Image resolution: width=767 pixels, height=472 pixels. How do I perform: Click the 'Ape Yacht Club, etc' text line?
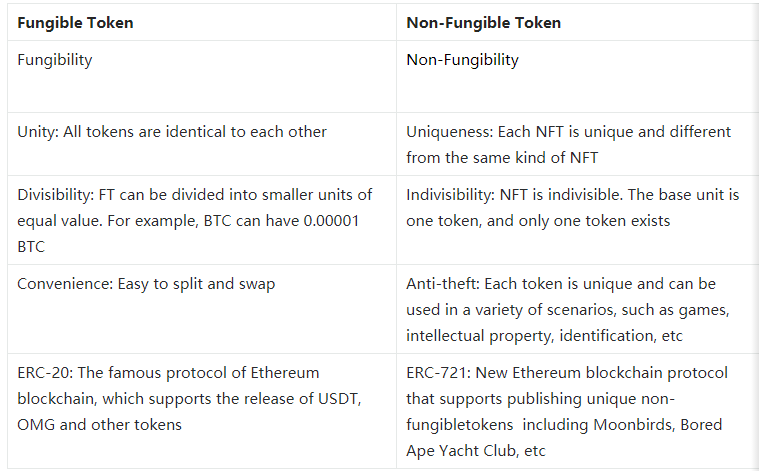point(475,450)
